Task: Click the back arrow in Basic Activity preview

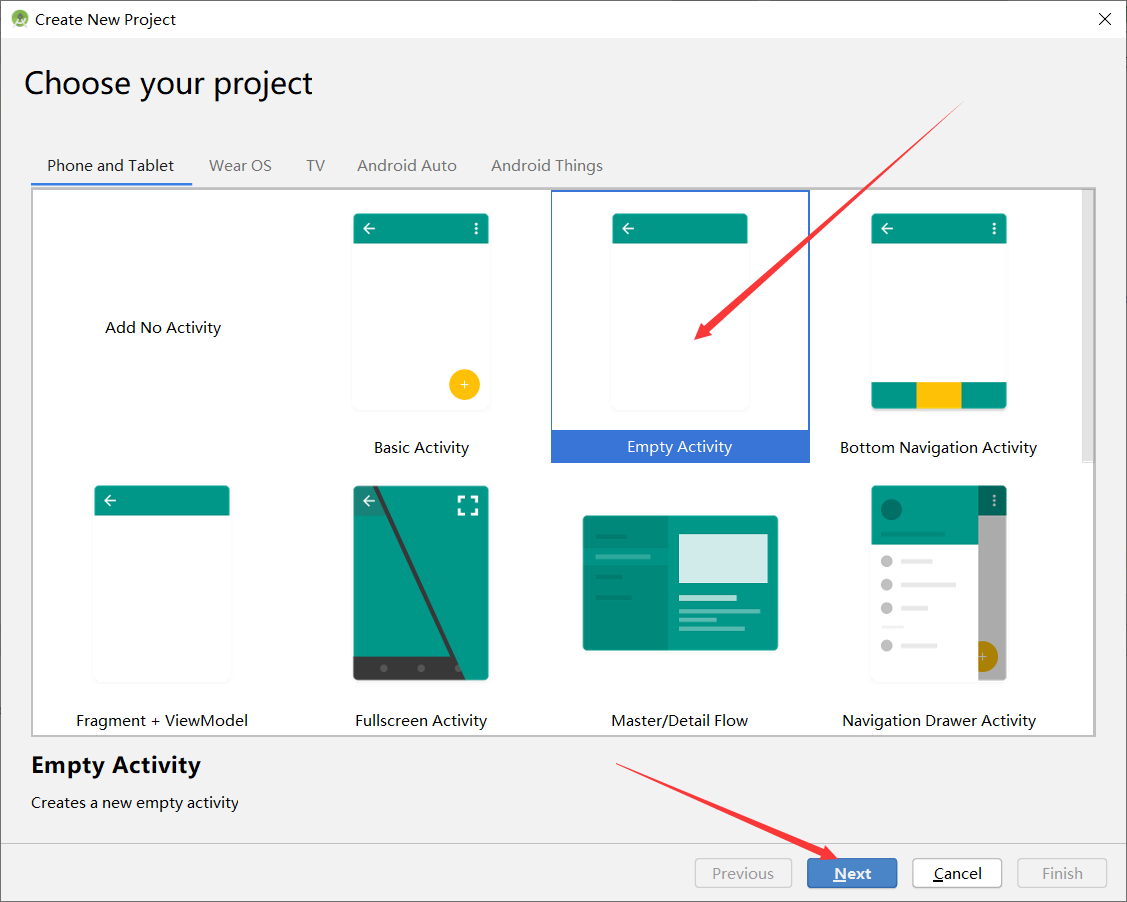Action: coord(369,229)
